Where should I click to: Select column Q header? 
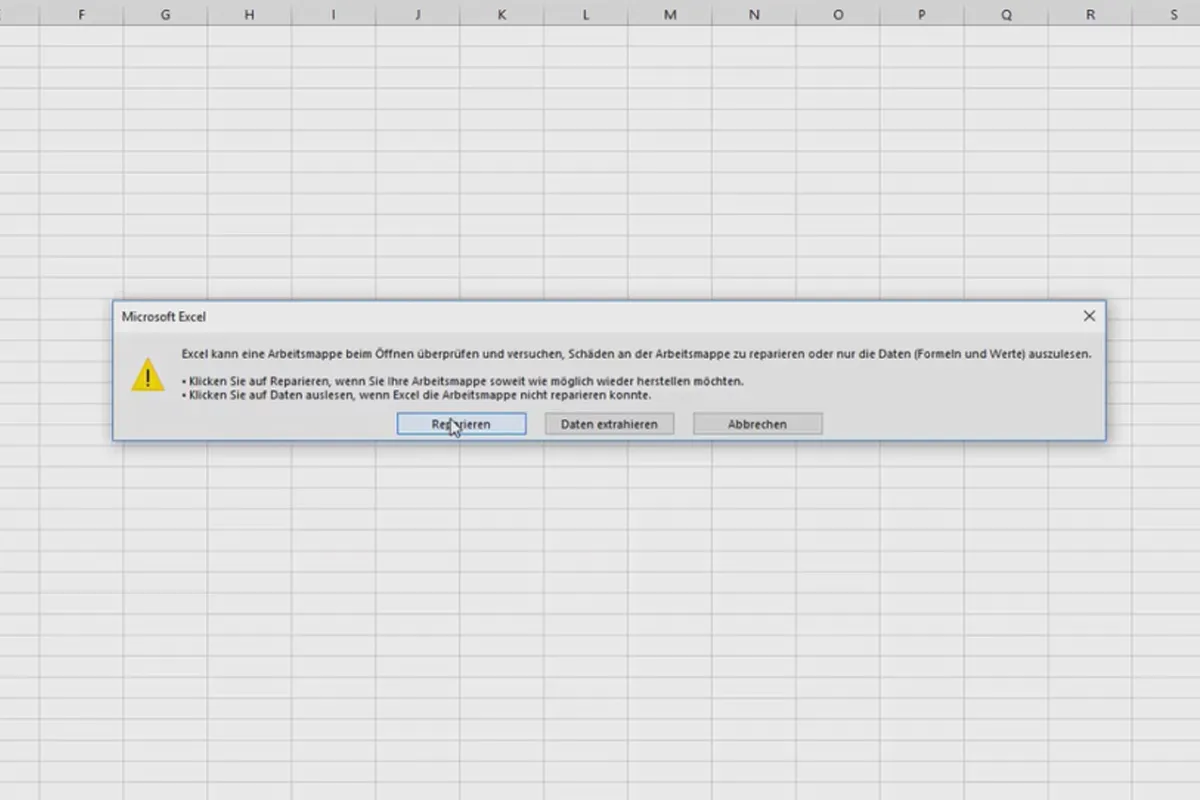tap(1005, 15)
